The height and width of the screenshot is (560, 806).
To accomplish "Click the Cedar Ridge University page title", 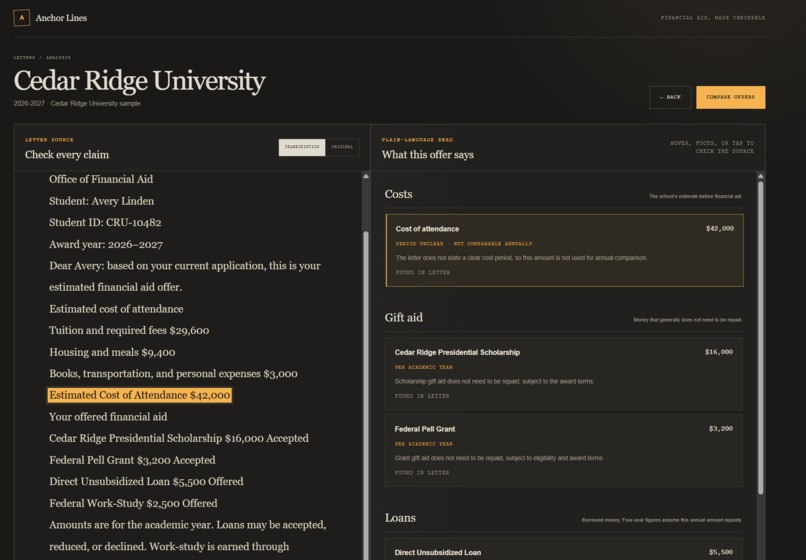I will (x=139, y=81).
